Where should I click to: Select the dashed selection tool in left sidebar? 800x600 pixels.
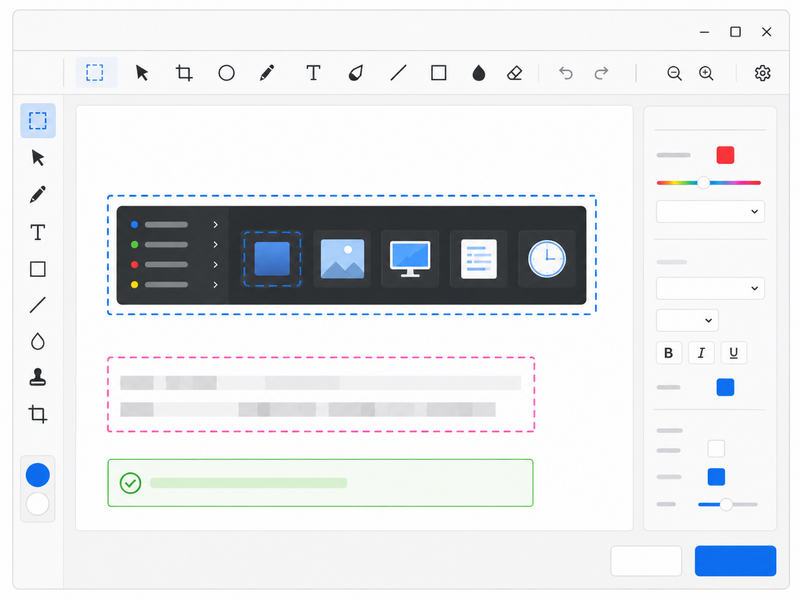[x=38, y=121]
